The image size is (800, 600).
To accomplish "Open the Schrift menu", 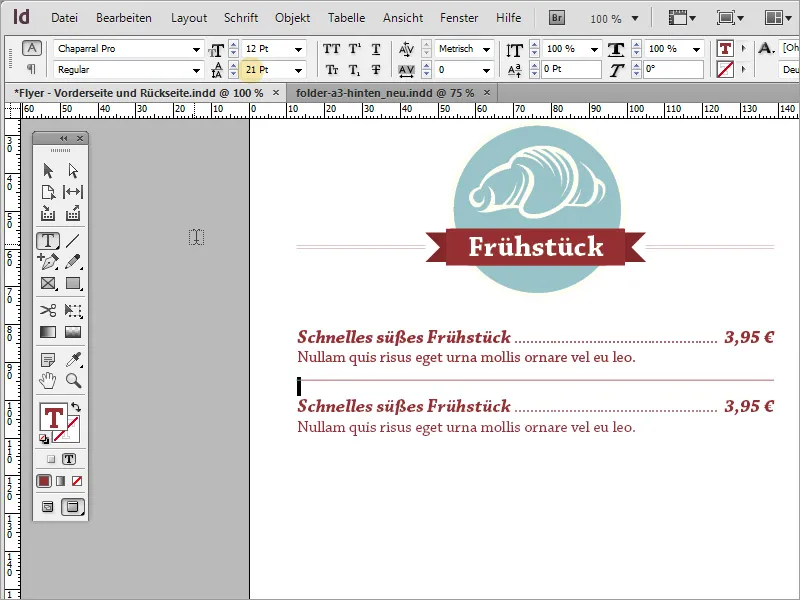I will [241, 18].
